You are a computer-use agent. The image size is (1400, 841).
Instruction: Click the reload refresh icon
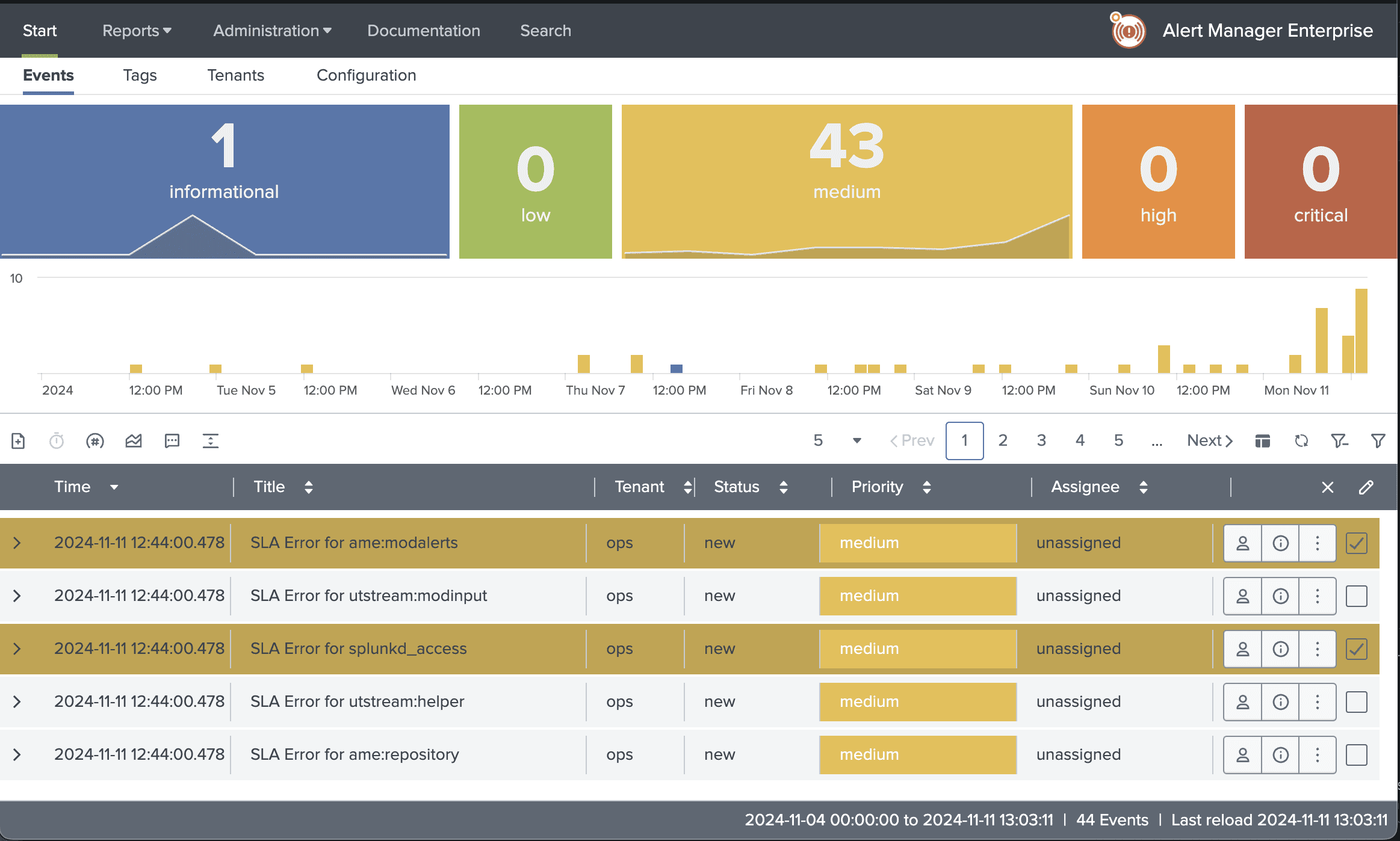1301,441
